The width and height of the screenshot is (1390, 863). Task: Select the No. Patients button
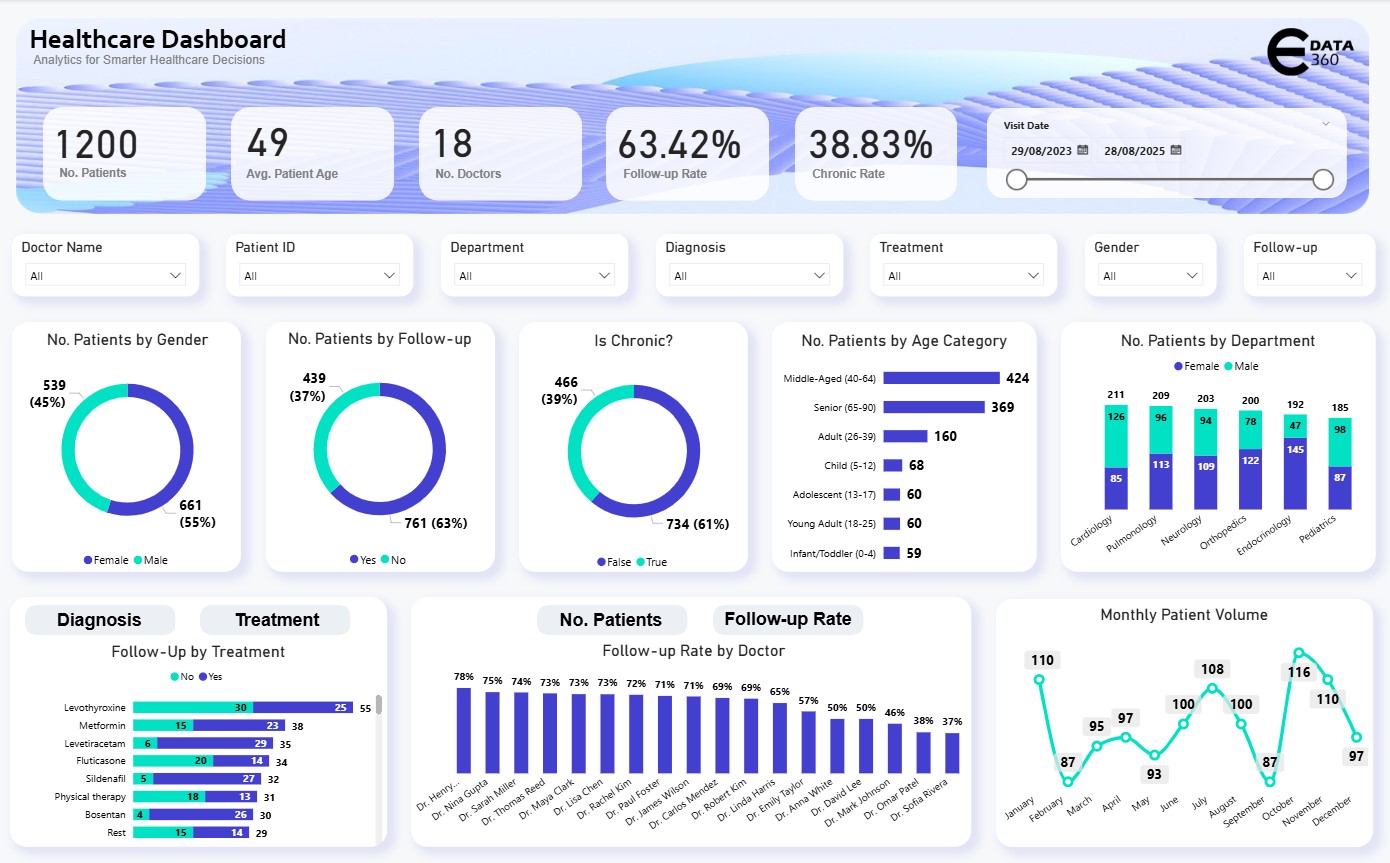(x=611, y=620)
